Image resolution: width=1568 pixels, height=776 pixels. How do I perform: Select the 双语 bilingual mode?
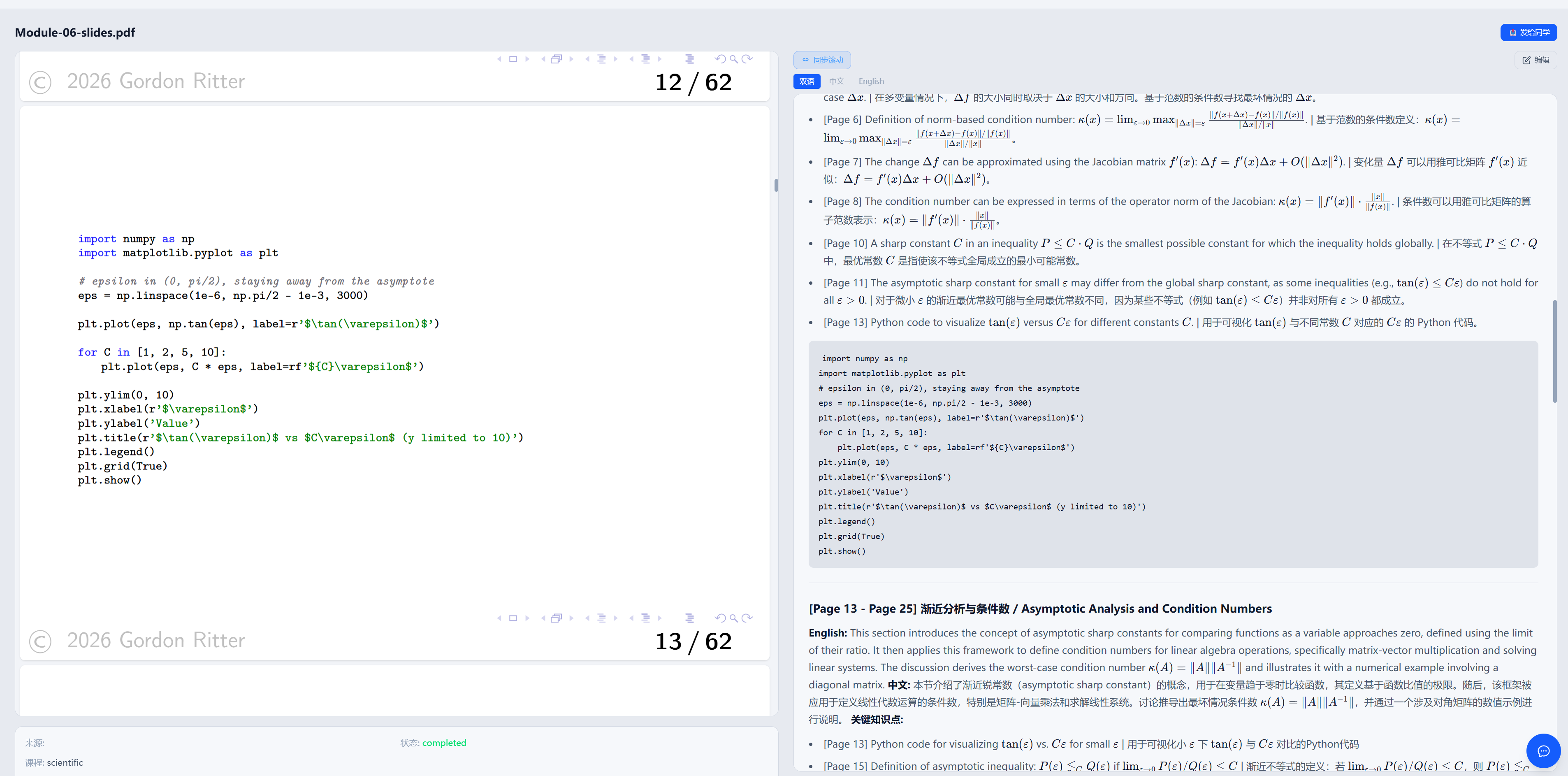pyautogui.click(x=807, y=81)
